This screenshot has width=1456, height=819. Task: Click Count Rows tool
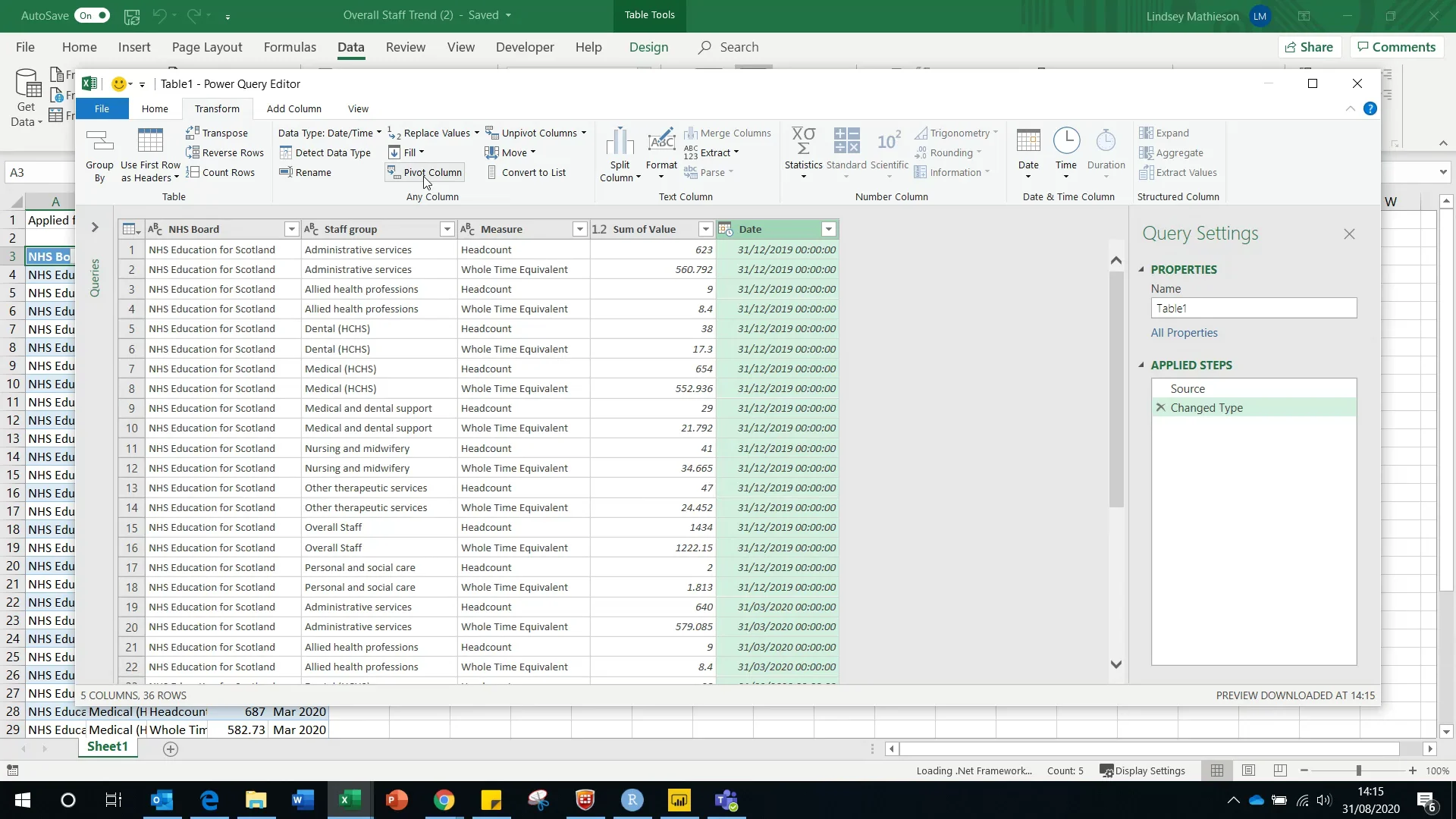coord(221,172)
